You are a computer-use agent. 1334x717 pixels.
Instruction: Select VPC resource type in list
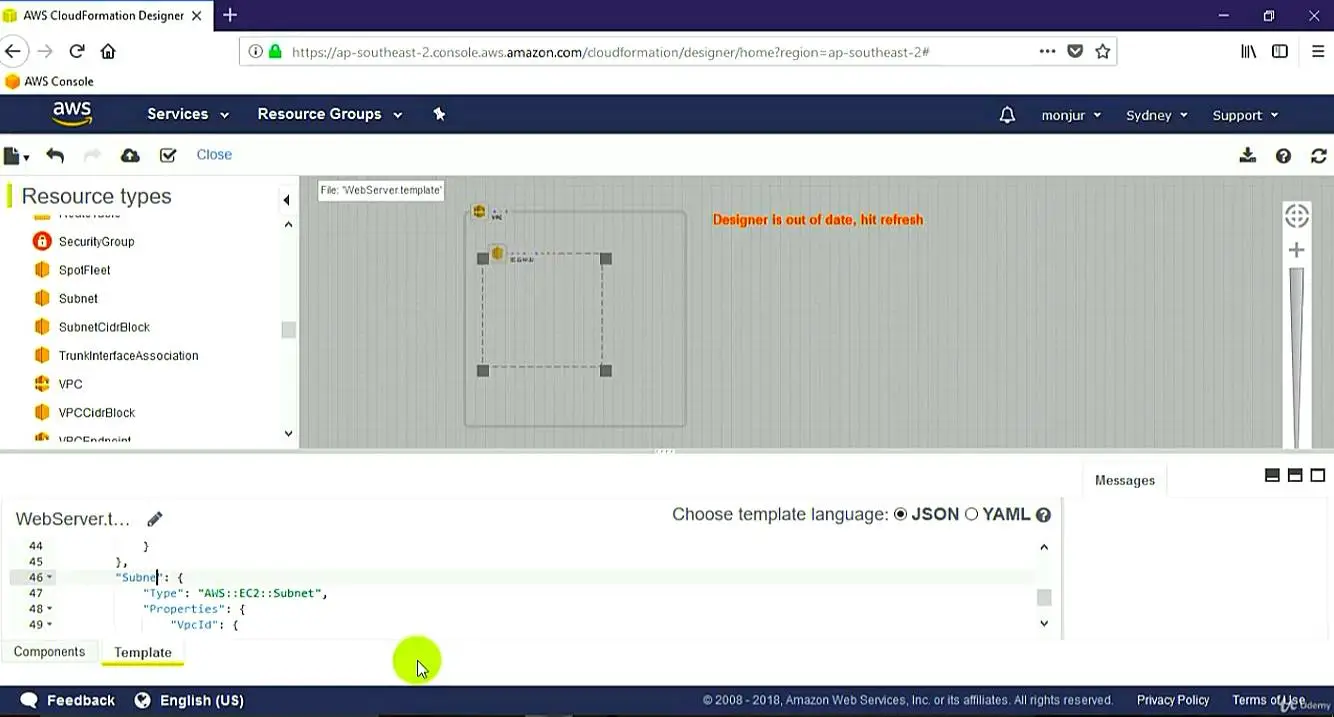click(70, 384)
